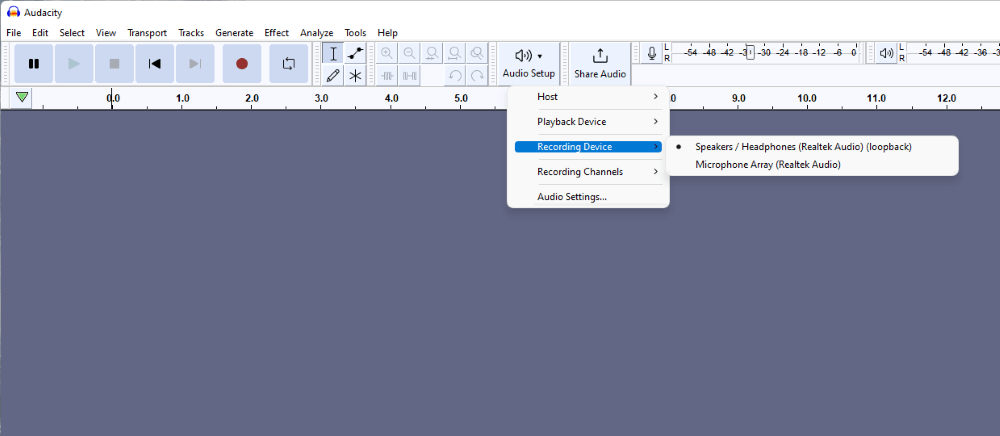Select the Multi-tool asterisk icon

point(355,76)
